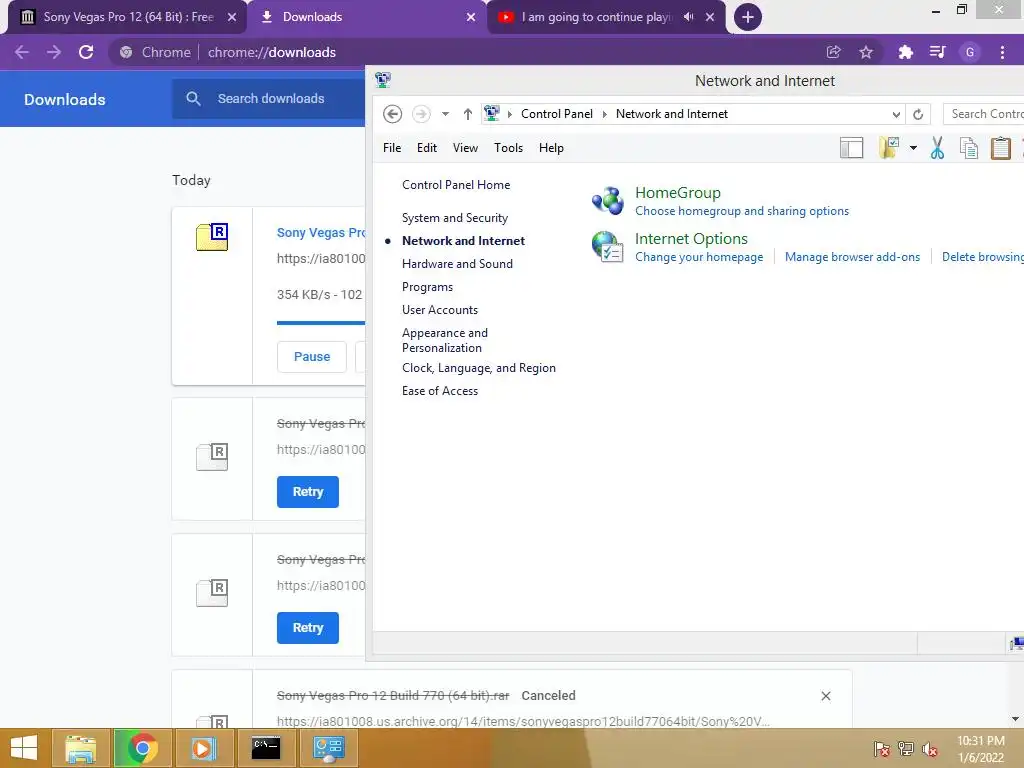
Task: Open HomeGroup heading
Action: coord(678,193)
